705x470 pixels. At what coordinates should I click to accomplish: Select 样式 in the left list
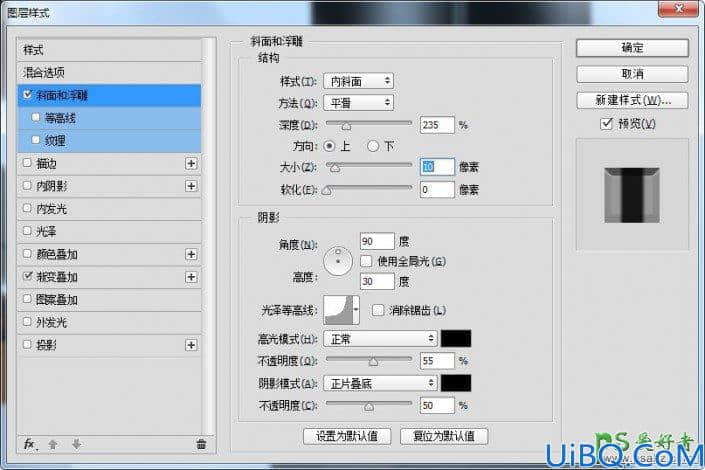(110, 50)
